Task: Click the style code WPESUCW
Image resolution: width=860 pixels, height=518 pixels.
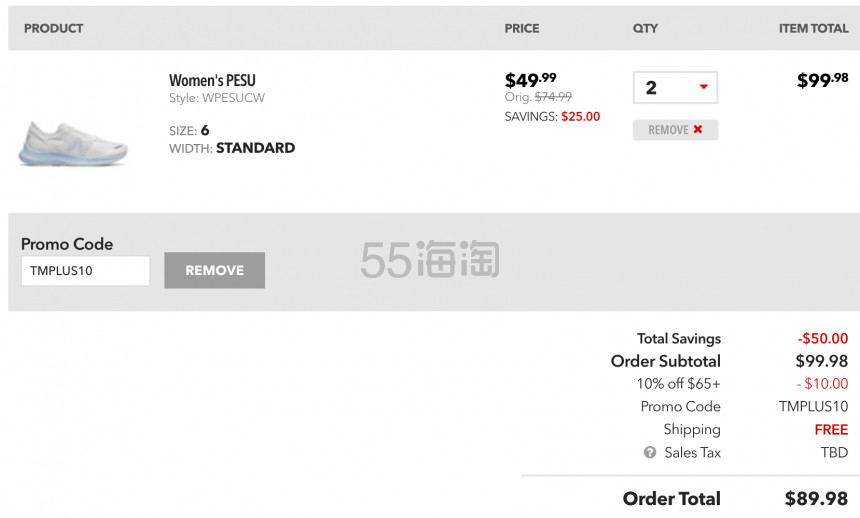Action: pos(234,98)
